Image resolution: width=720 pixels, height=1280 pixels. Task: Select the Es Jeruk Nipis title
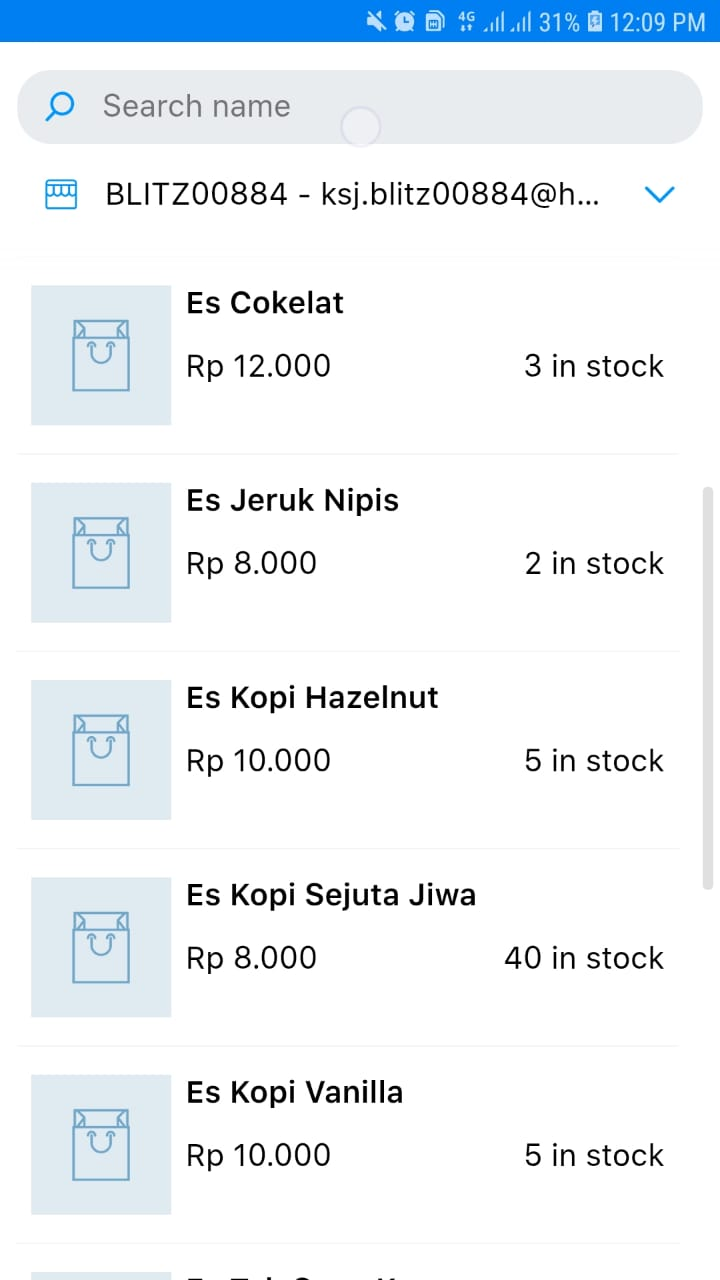[x=292, y=500]
